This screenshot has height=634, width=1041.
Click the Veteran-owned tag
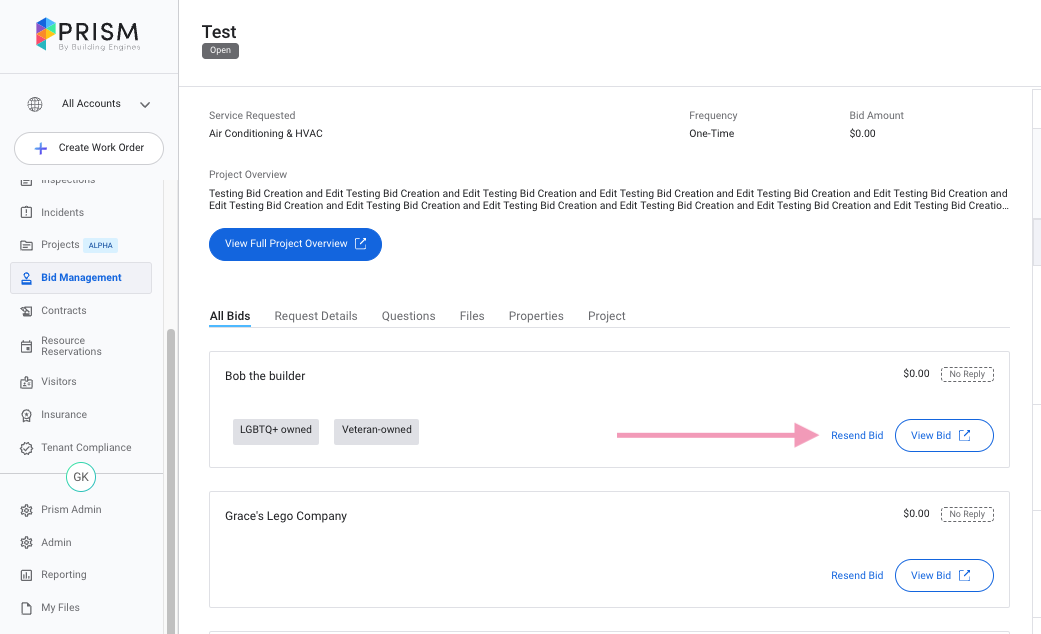[376, 432]
